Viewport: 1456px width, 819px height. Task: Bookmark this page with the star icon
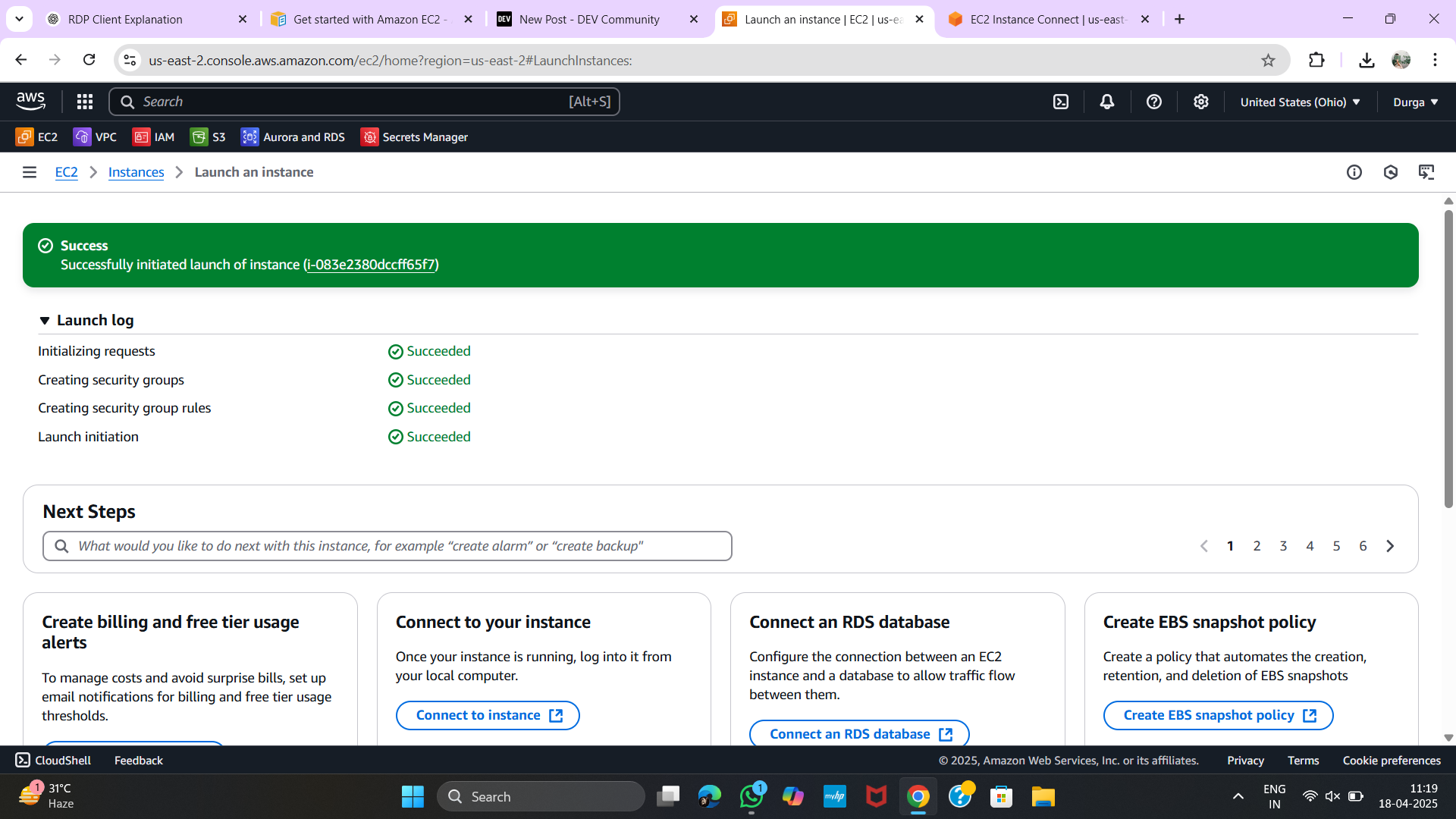pyautogui.click(x=1268, y=60)
